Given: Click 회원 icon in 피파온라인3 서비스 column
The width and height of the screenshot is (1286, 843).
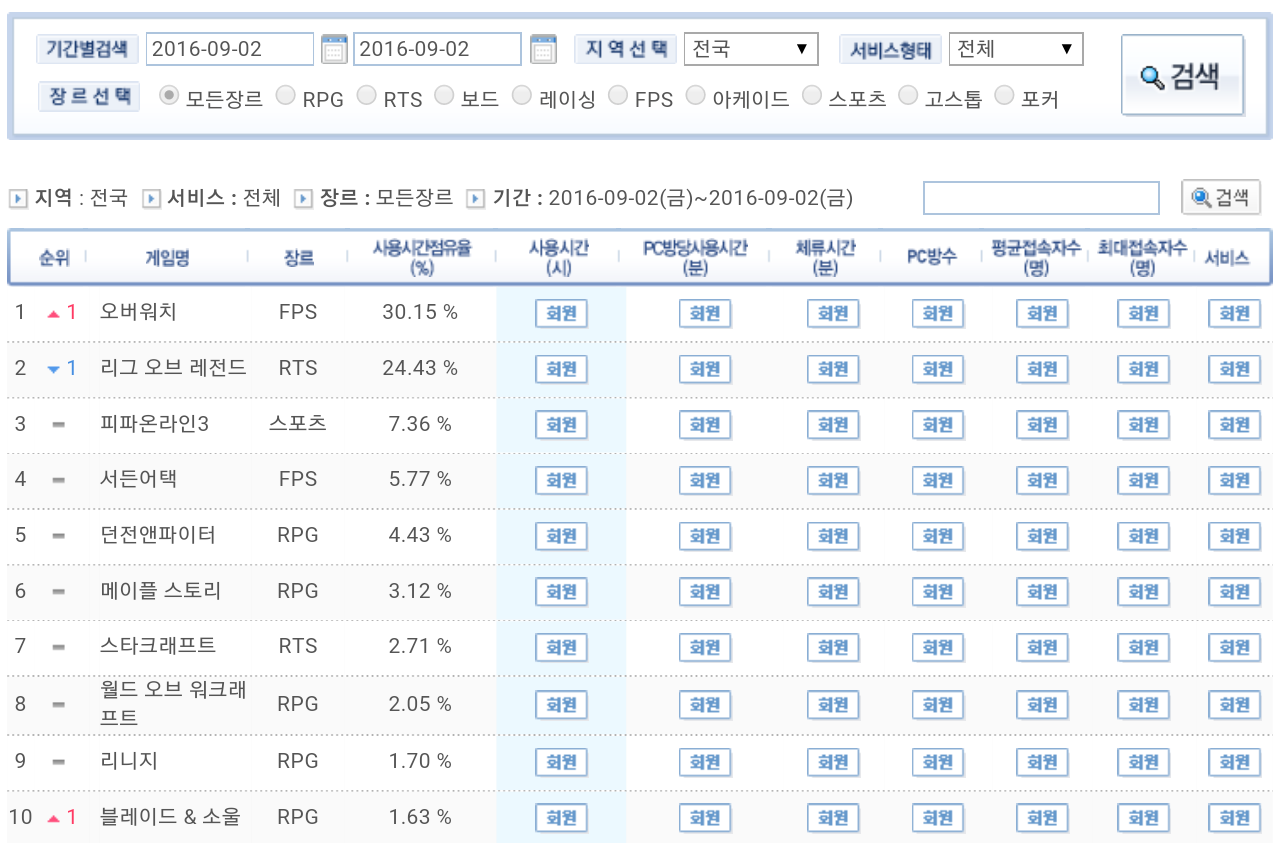Looking at the screenshot, I should point(1234,425).
